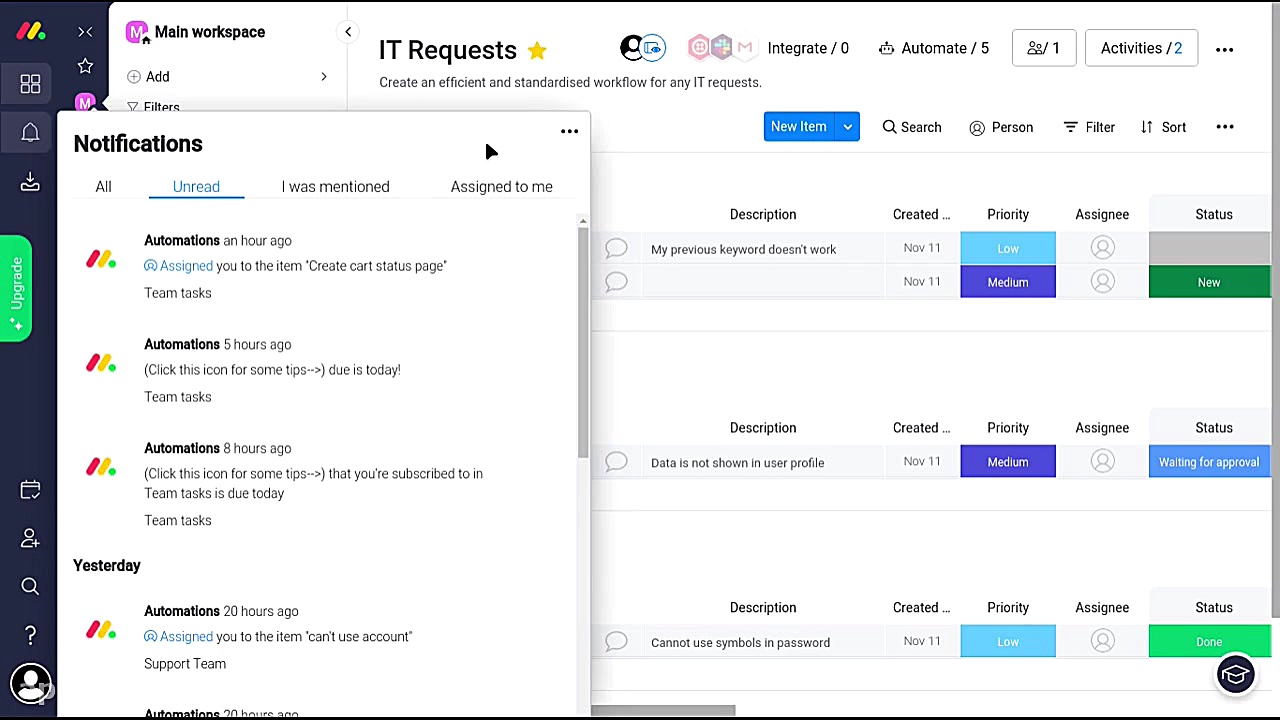Open the notifications panel three-dot menu
This screenshot has width=1280, height=720.
coord(569,131)
